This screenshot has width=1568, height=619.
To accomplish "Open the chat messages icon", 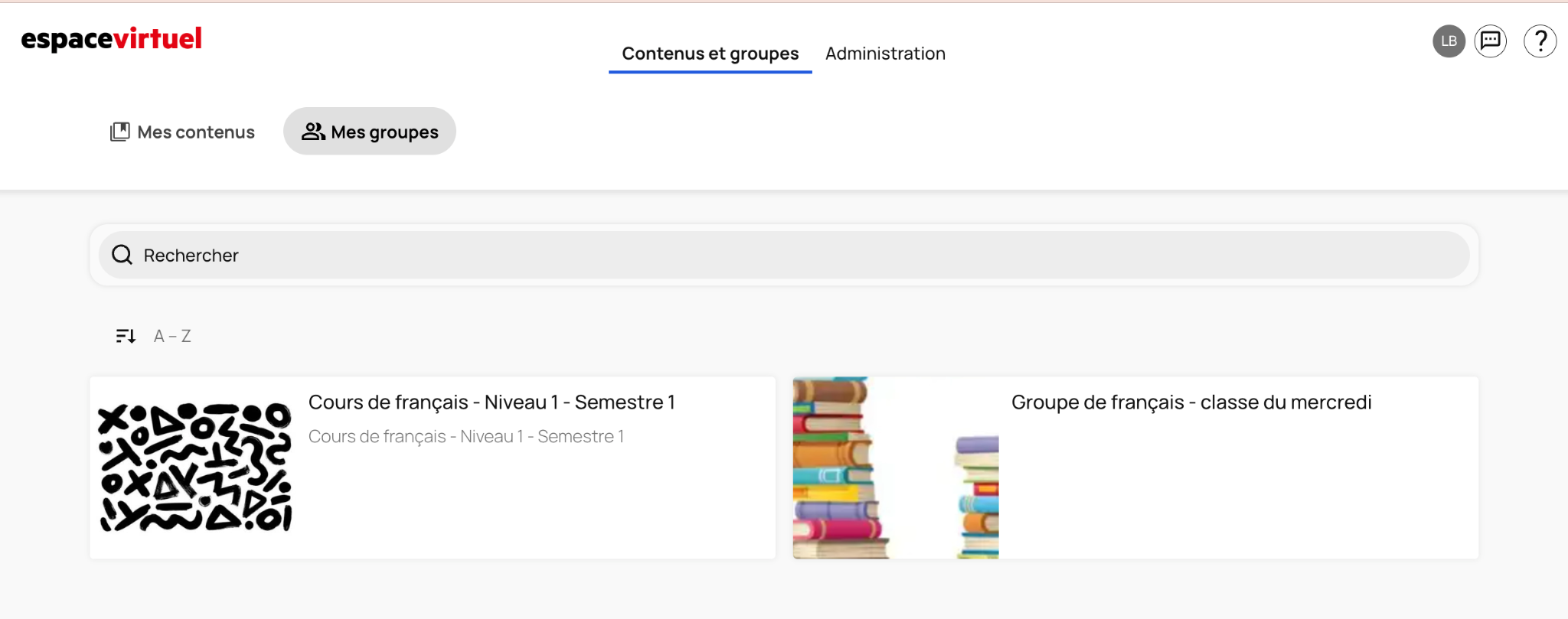I will click(x=1491, y=41).
